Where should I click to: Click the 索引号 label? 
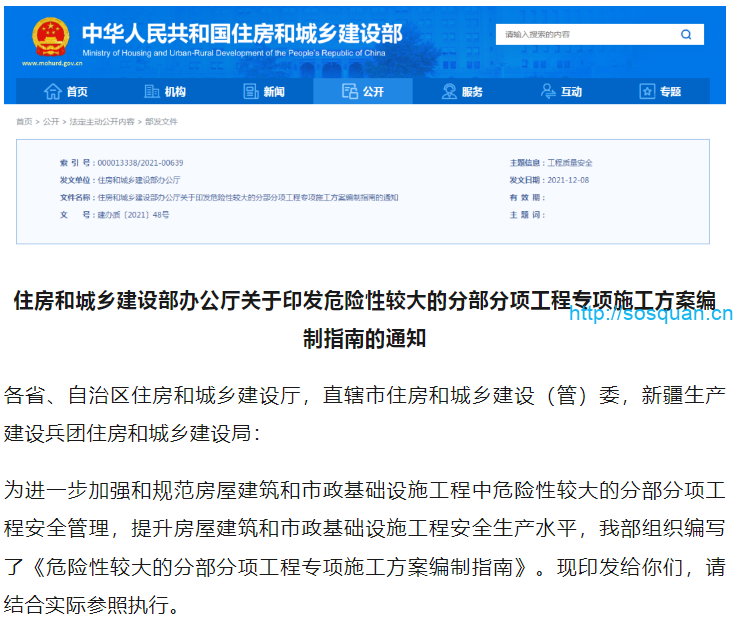pos(75,163)
